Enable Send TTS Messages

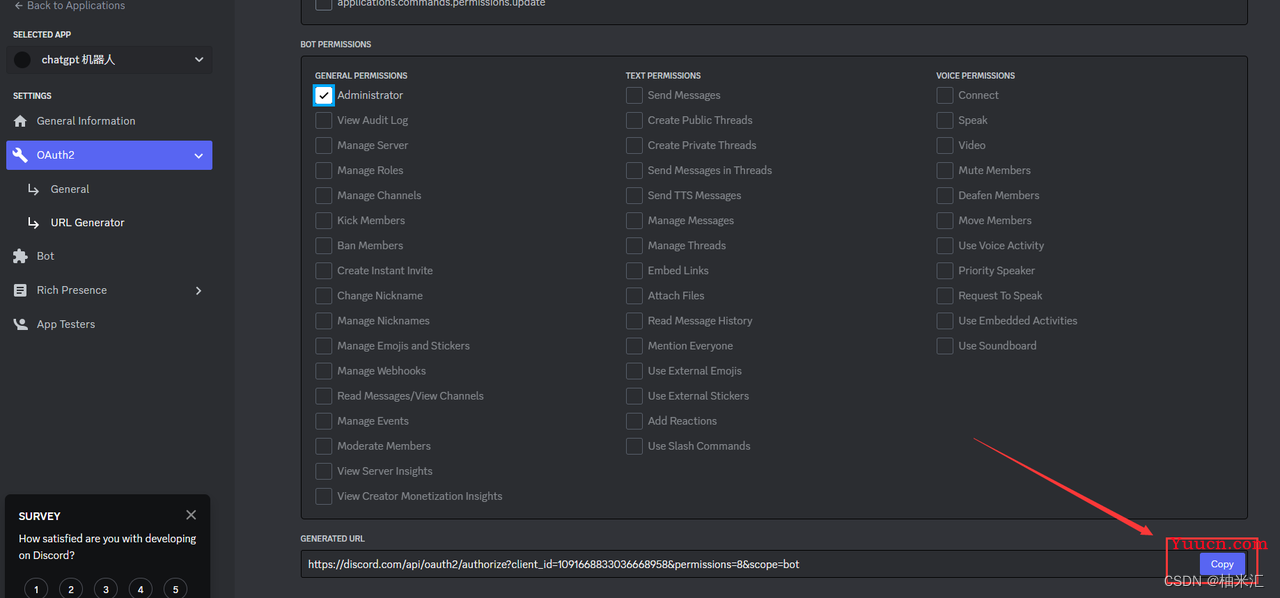click(x=634, y=195)
